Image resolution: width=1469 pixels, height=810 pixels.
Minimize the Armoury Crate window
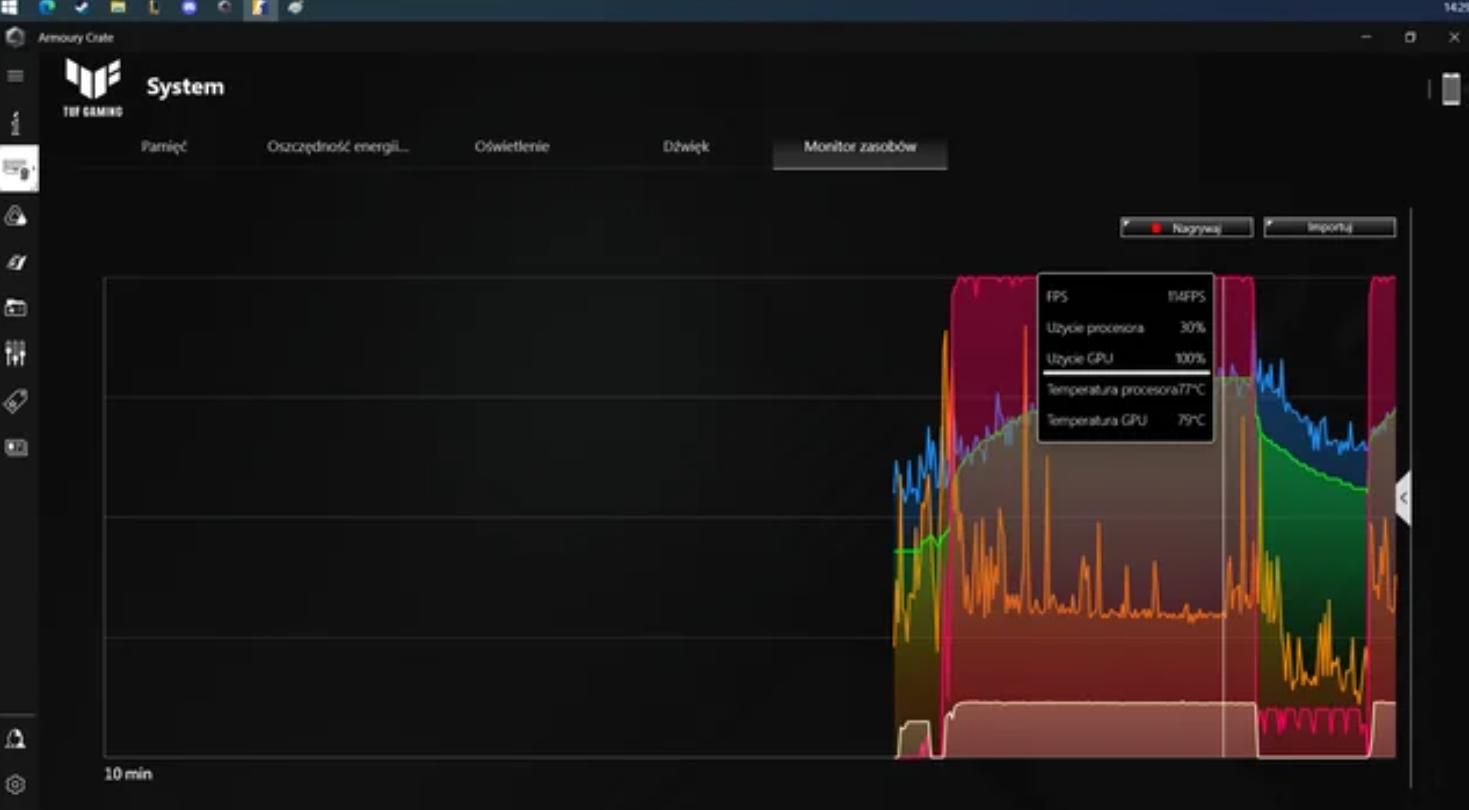(1366, 37)
